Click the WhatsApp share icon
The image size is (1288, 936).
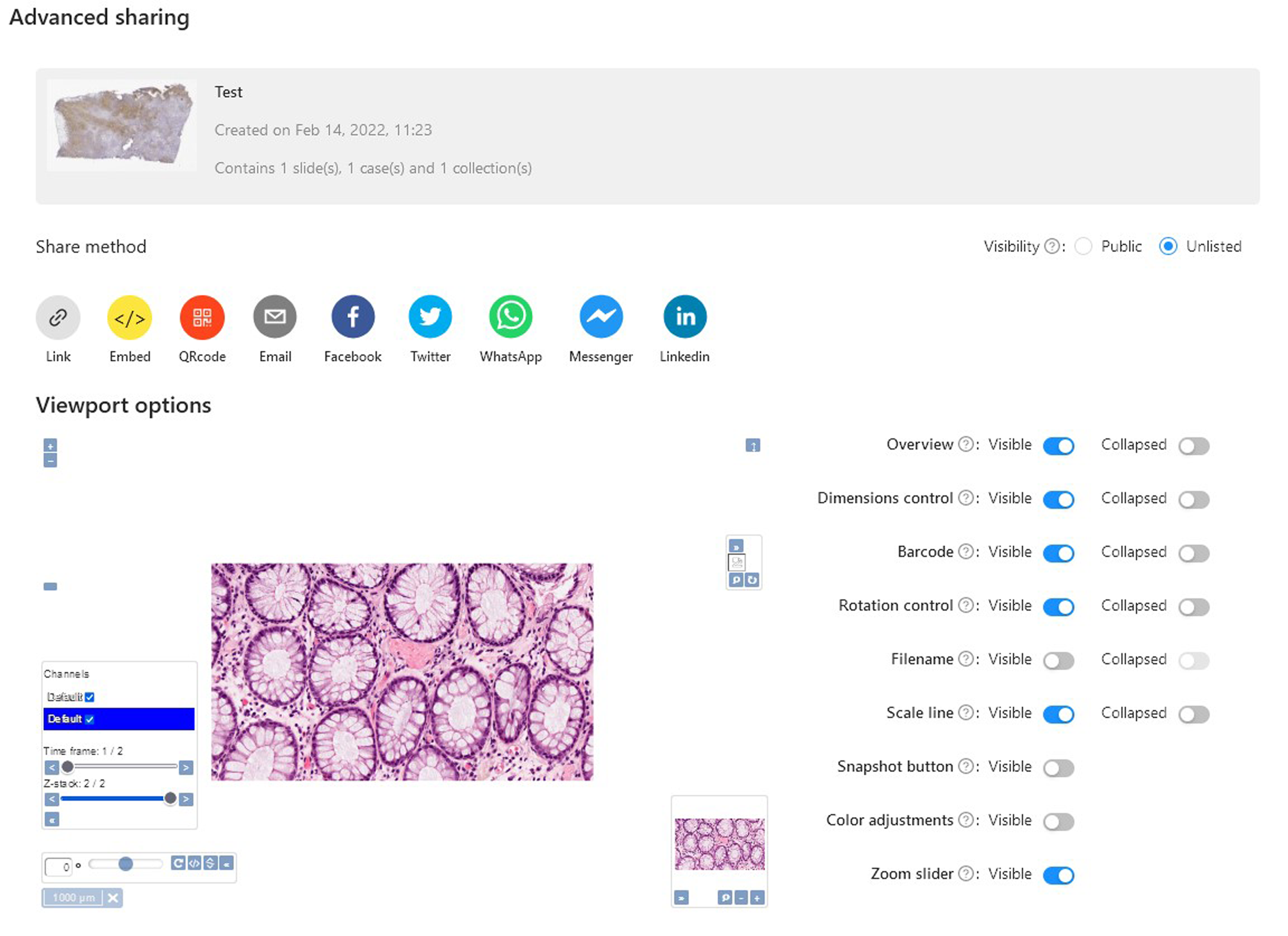pyautogui.click(x=510, y=317)
